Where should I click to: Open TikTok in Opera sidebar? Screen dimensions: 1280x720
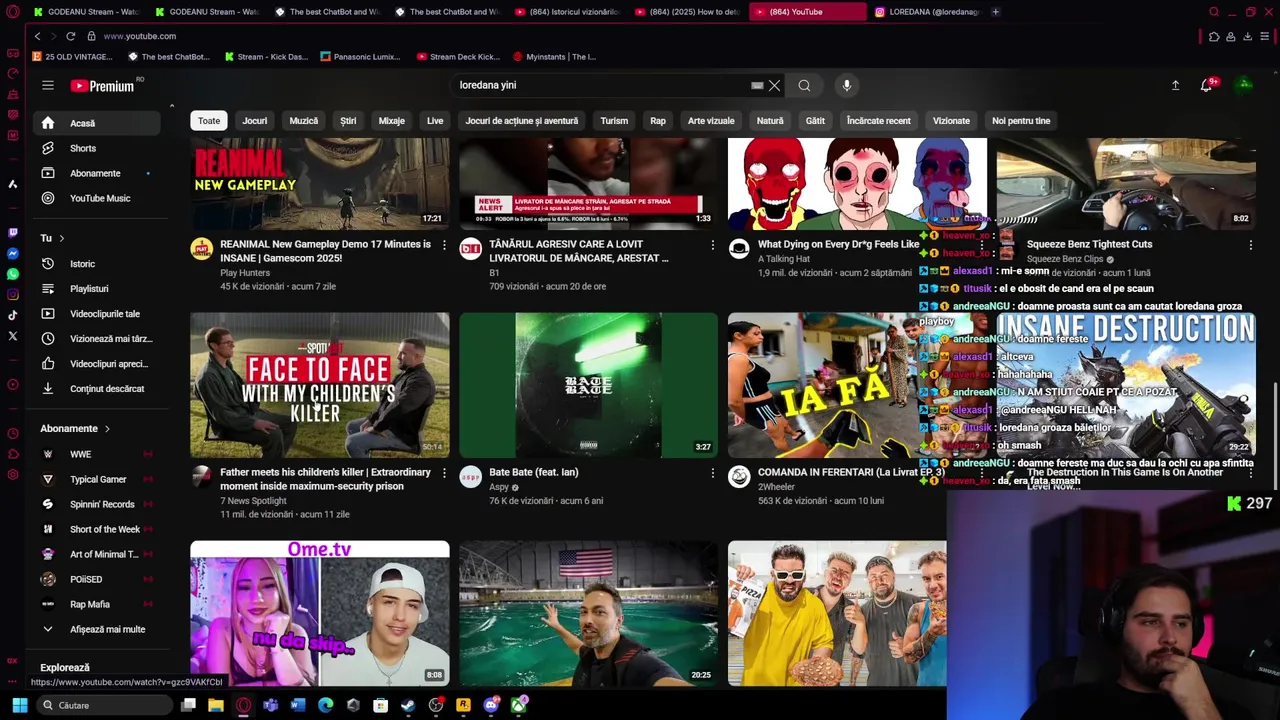point(13,315)
